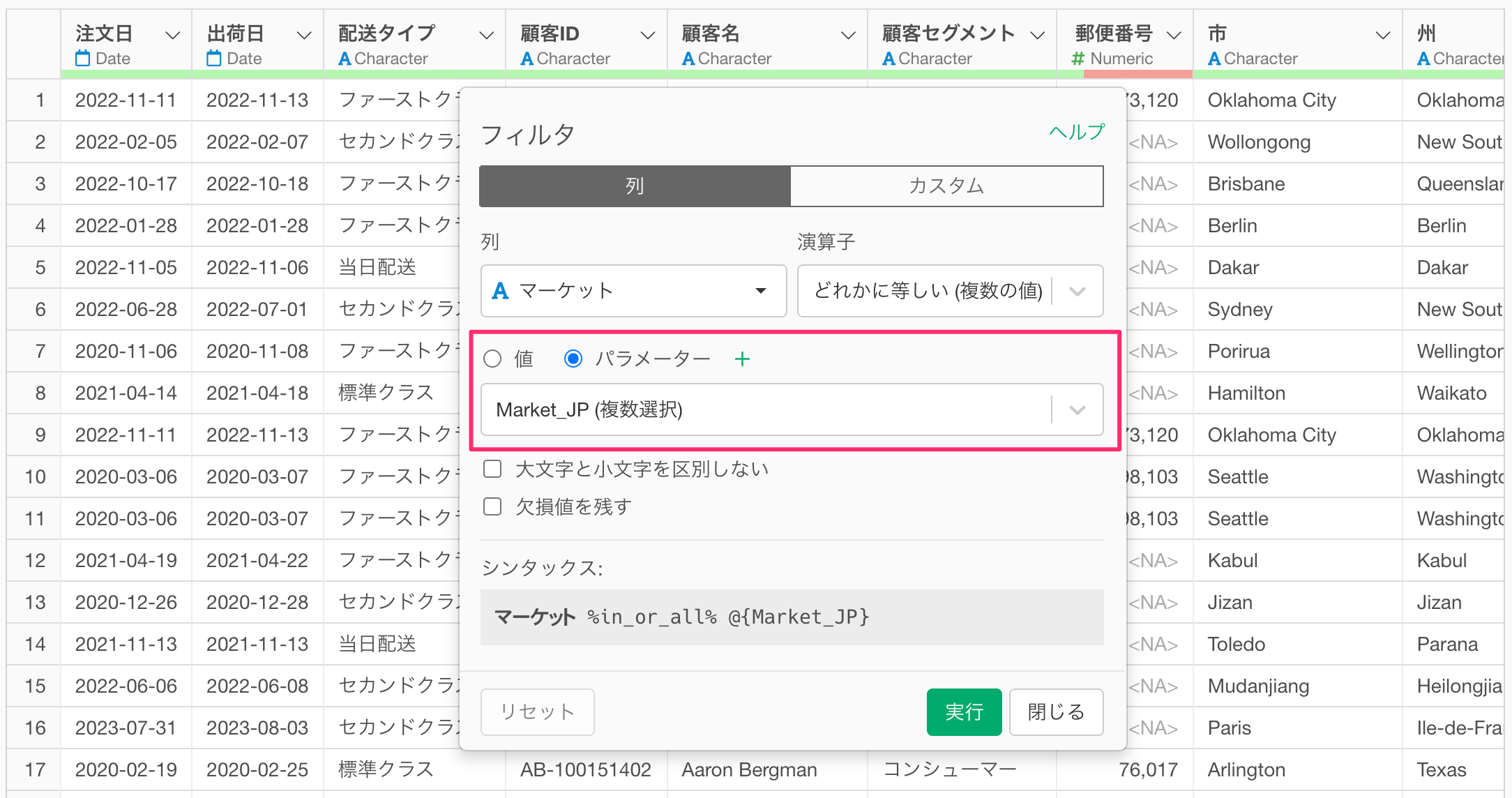Click the Character type icon under 顧客ID
The height and width of the screenshot is (798, 1512).
[x=527, y=59]
